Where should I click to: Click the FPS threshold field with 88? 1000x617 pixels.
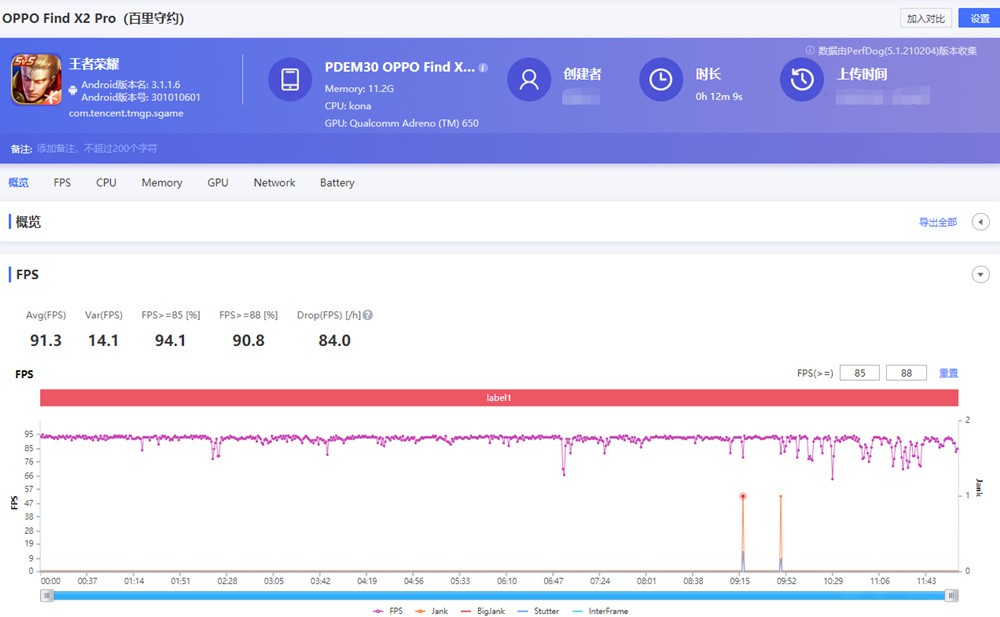pos(906,373)
